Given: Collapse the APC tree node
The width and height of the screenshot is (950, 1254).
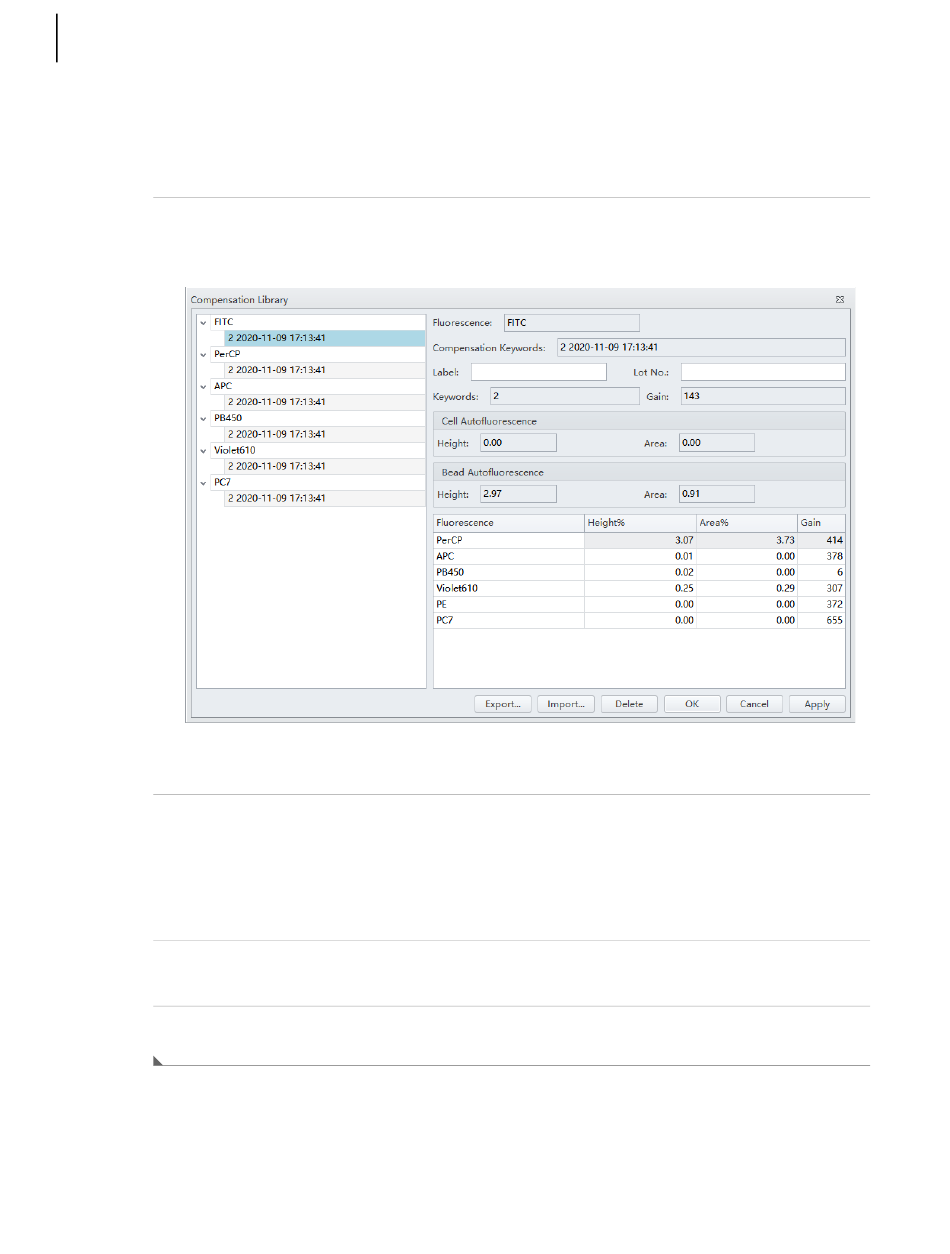Looking at the screenshot, I should coord(204,386).
